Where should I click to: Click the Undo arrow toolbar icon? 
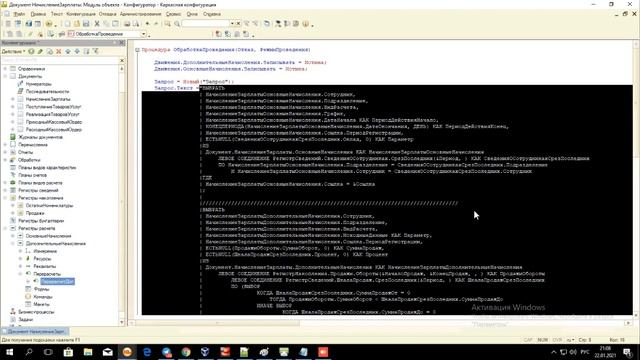click(147, 24)
